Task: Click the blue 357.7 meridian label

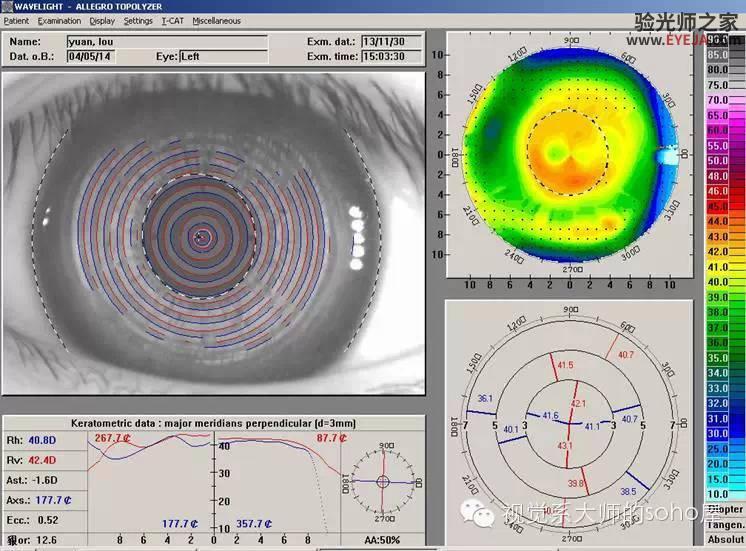Action: coord(254,524)
